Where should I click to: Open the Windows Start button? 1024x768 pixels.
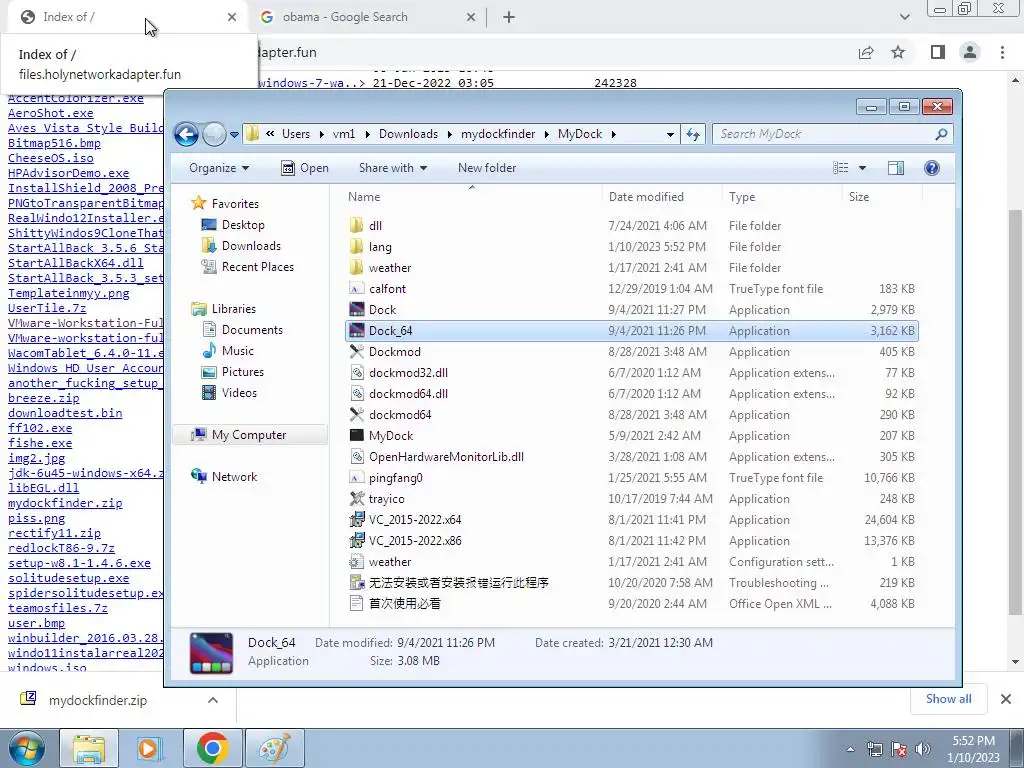pos(27,748)
